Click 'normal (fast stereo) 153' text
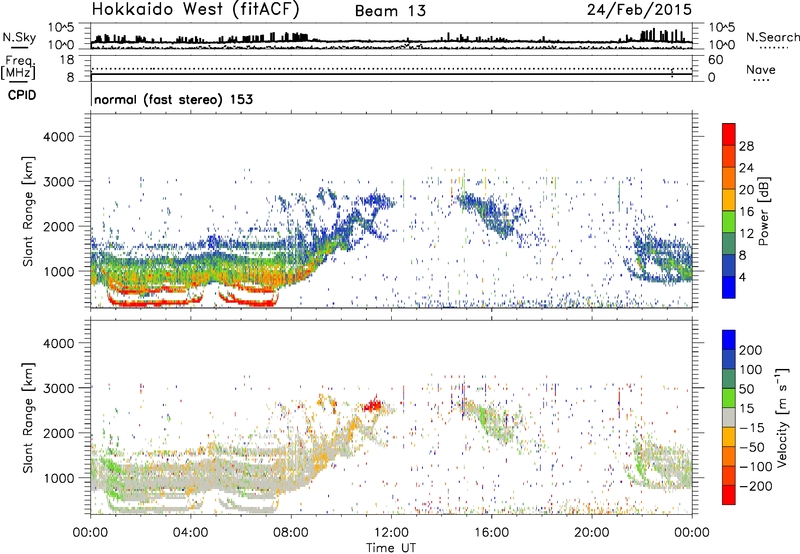The height and width of the screenshot is (554, 800). coord(173,99)
